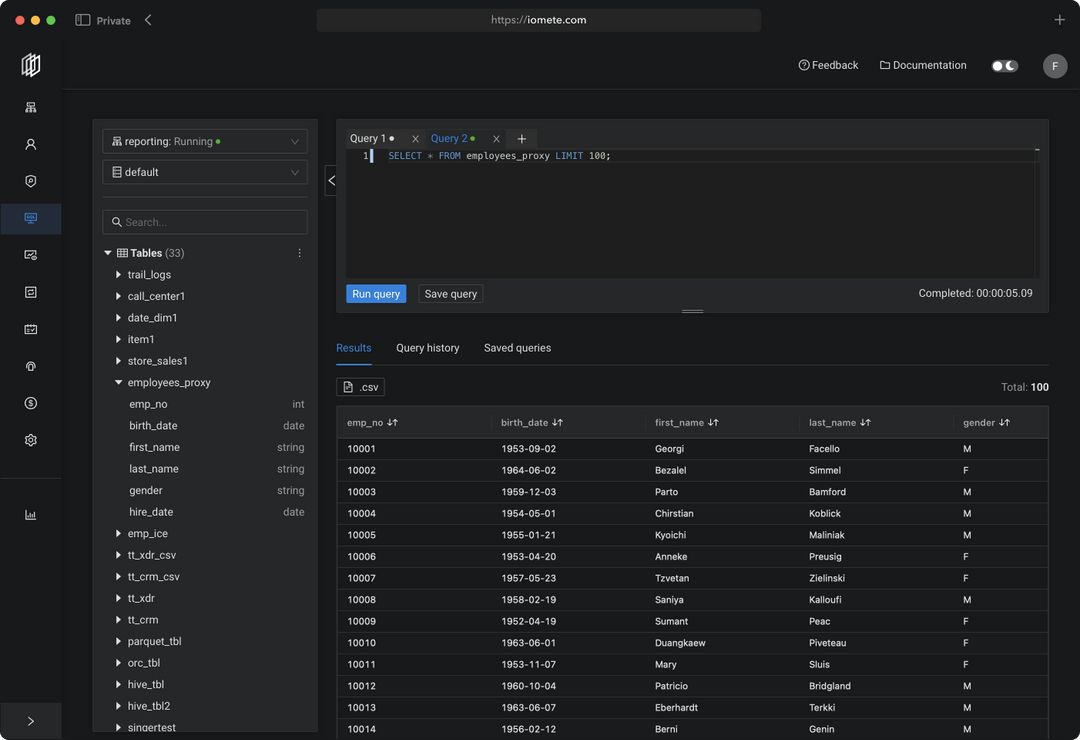The image size is (1080, 740).
Task: Click the IOMETE logo at top left
Action: 30,64
